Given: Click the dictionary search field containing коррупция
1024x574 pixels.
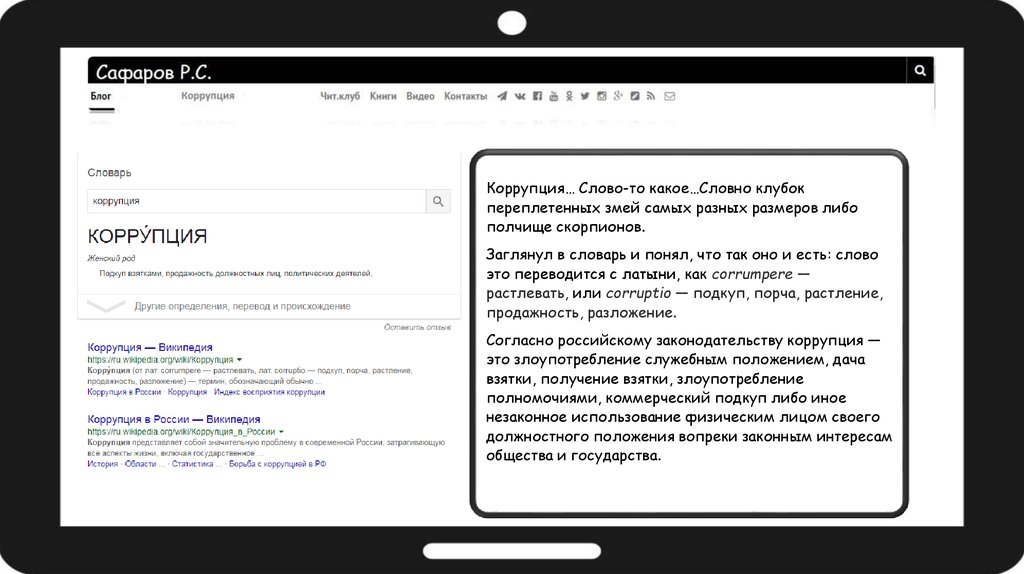Looking at the screenshot, I should (255, 201).
